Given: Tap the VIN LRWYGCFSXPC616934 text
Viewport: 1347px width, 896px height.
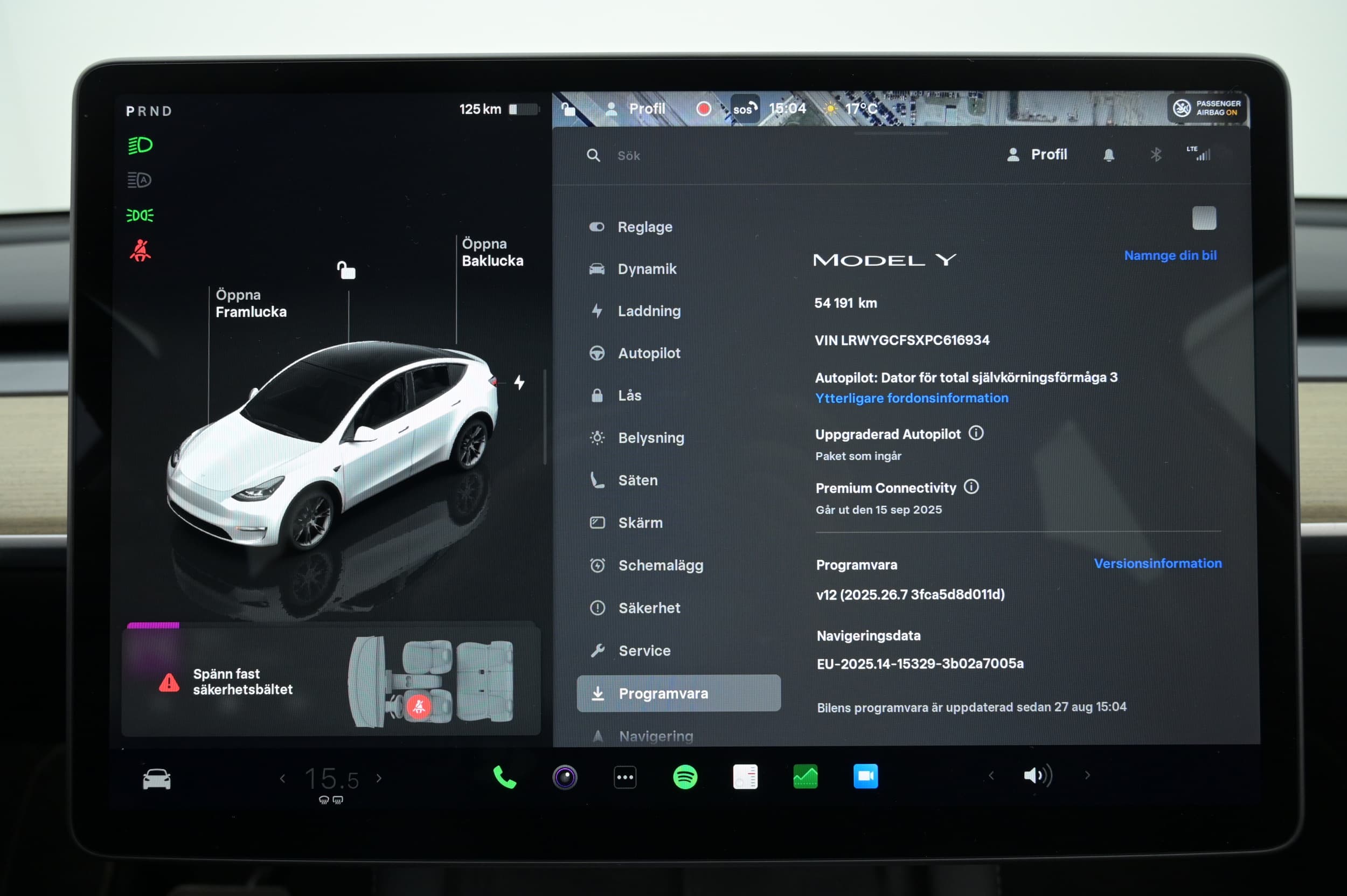Looking at the screenshot, I should pyautogui.click(x=902, y=340).
